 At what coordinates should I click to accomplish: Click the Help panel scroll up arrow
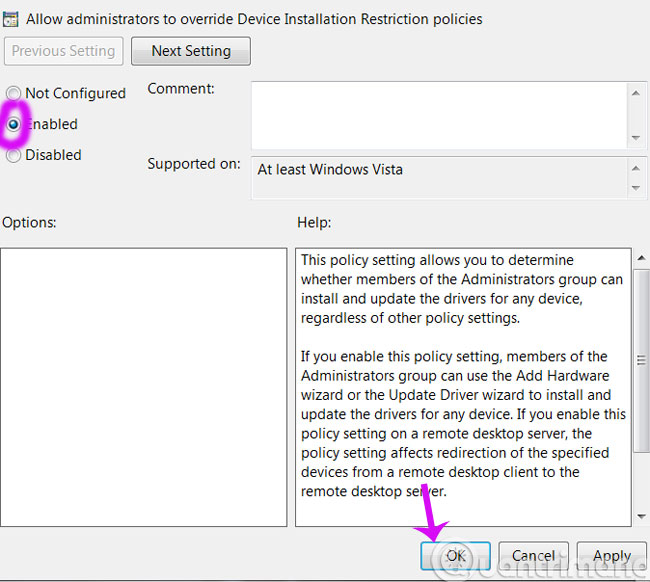pyautogui.click(x=641, y=258)
